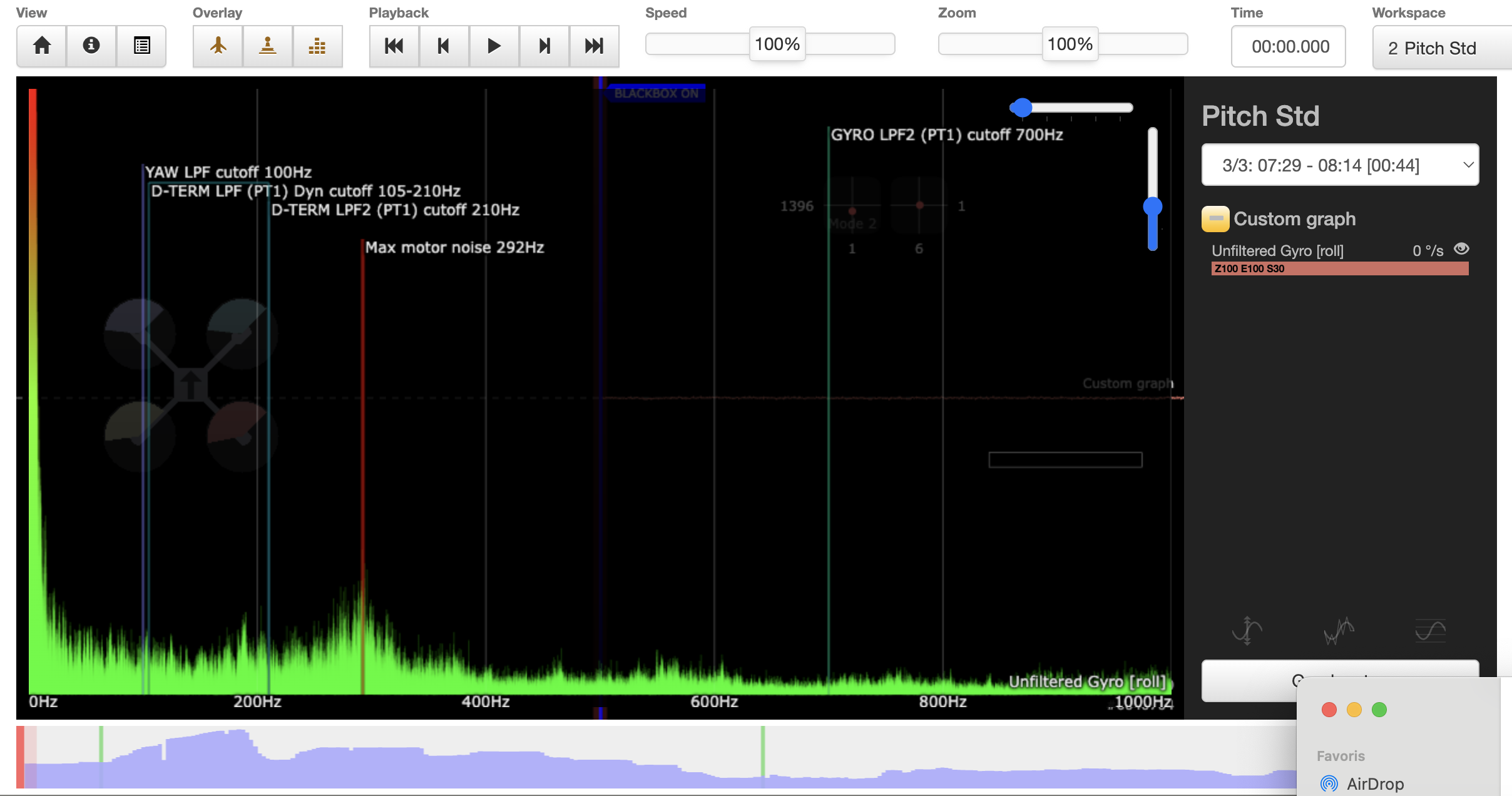
Task: Click the Time input field
Action: tap(1288, 46)
